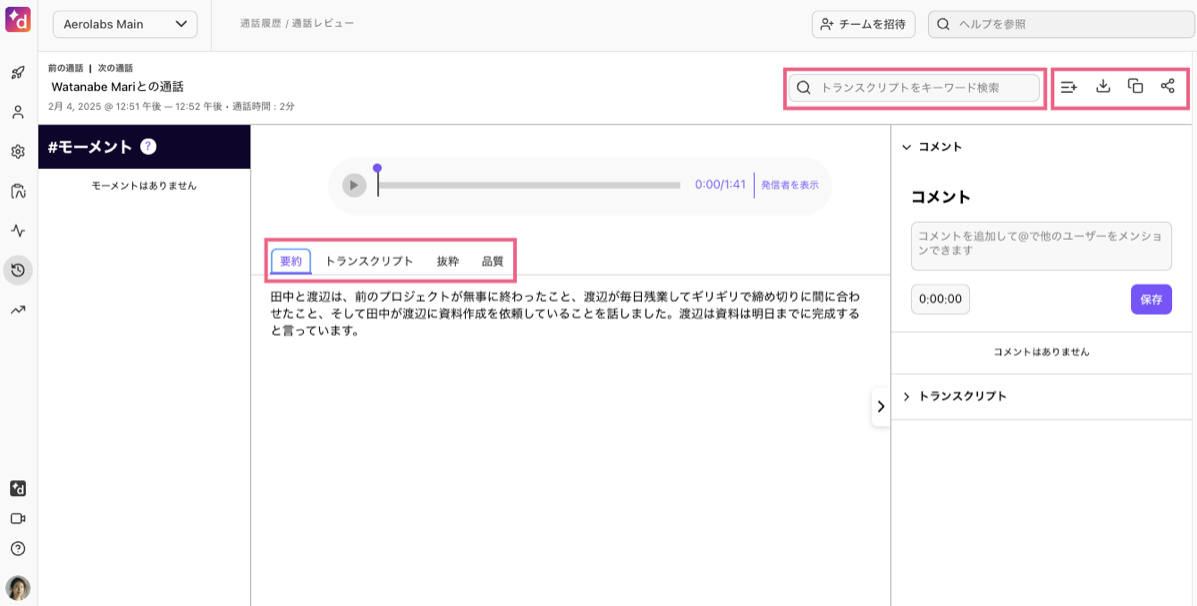Click the sidebar icon below the settings gear
The image size is (1197, 606).
(18, 192)
